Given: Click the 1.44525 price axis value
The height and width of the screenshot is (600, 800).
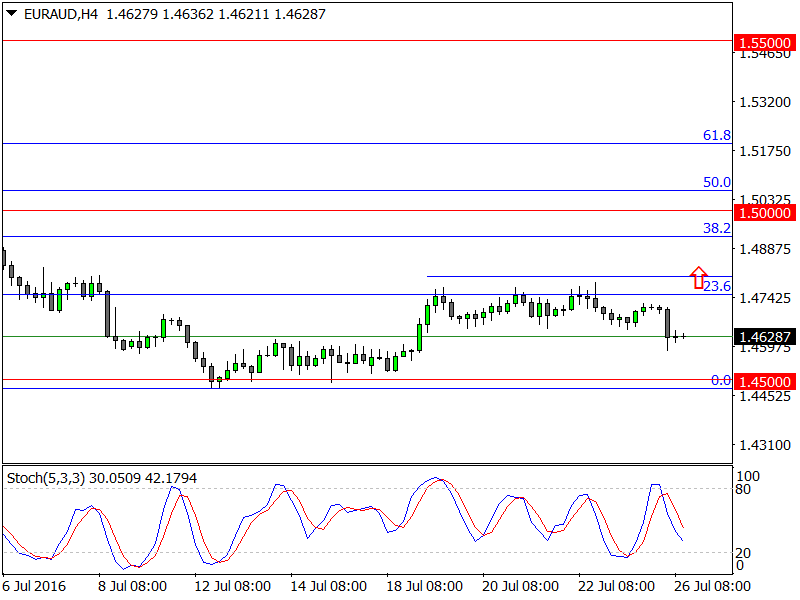Looking at the screenshot, I should (x=765, y=396).
